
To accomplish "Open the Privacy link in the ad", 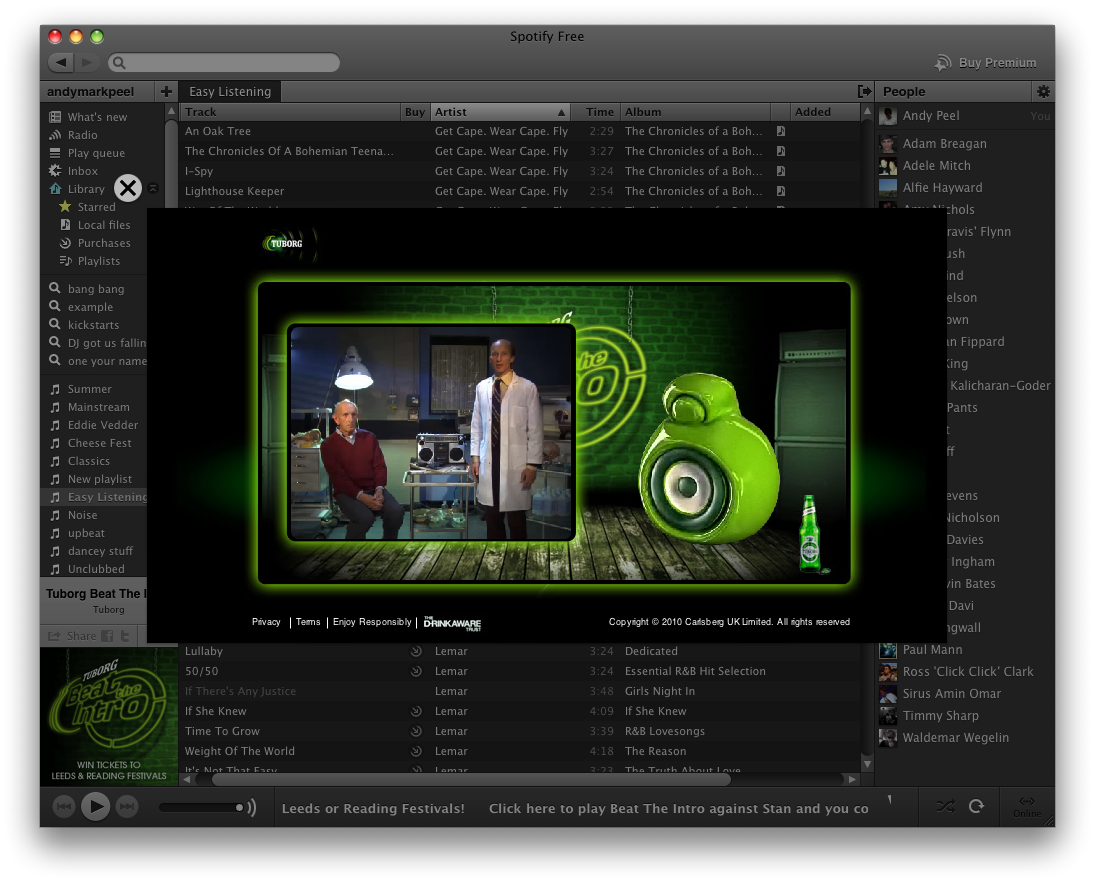I will tap(266, 622).
